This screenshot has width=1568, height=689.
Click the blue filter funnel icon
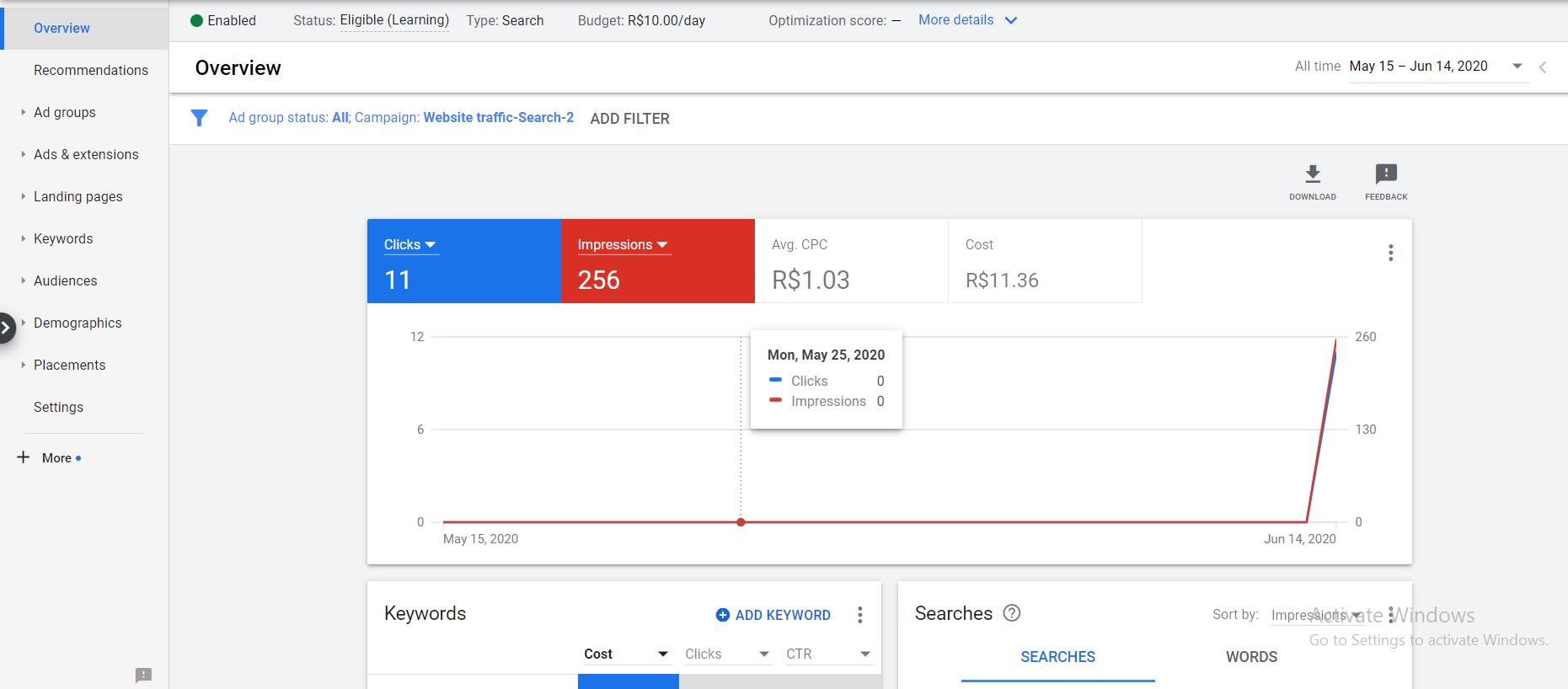click(x=199, y=118)
